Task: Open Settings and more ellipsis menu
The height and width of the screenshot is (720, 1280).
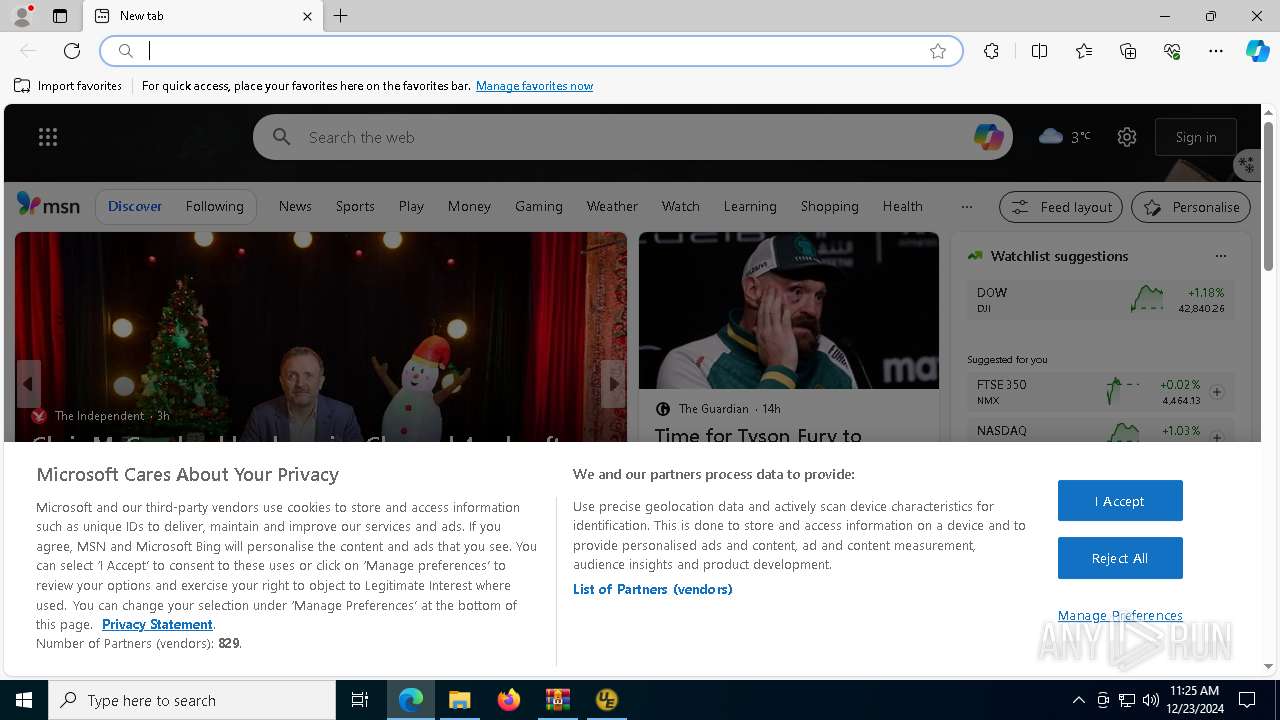Action: pos(1216,51)
